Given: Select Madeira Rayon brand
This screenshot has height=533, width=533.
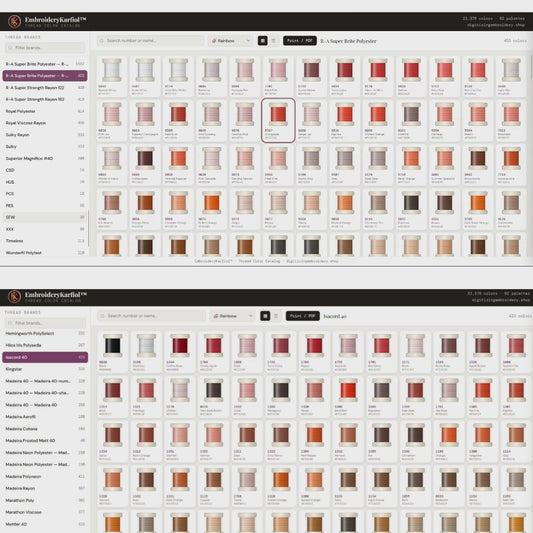Looking at the screenshot, I should (x=45, y=488).
